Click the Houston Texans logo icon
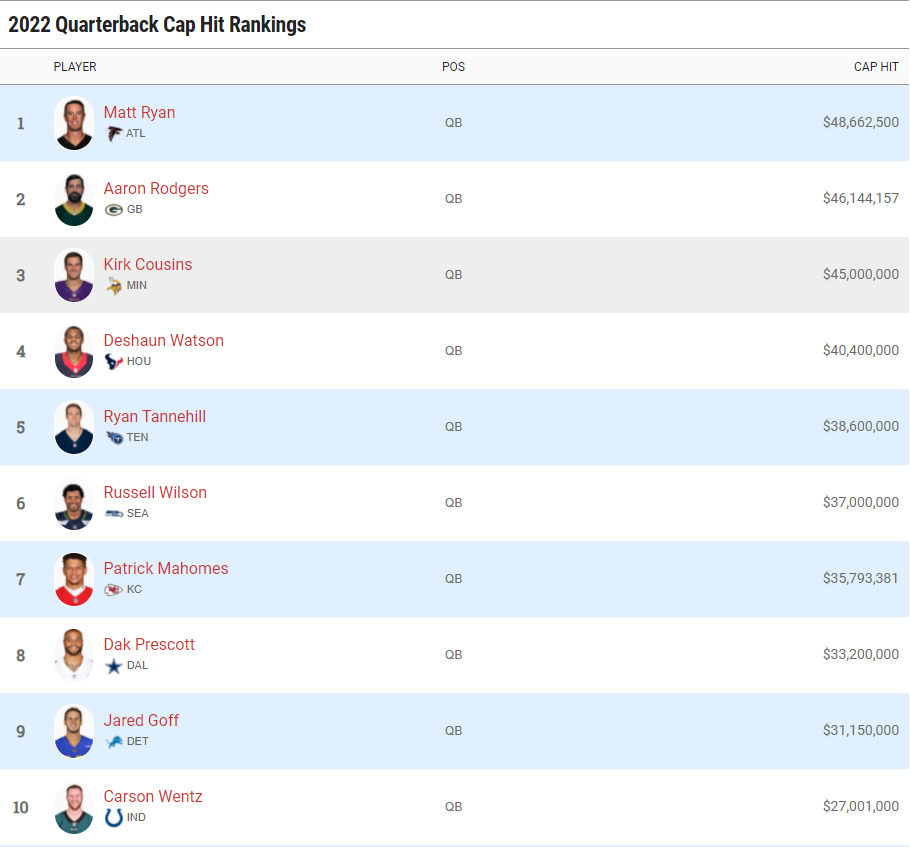This screenshot has height=847, width=911. 114,361
